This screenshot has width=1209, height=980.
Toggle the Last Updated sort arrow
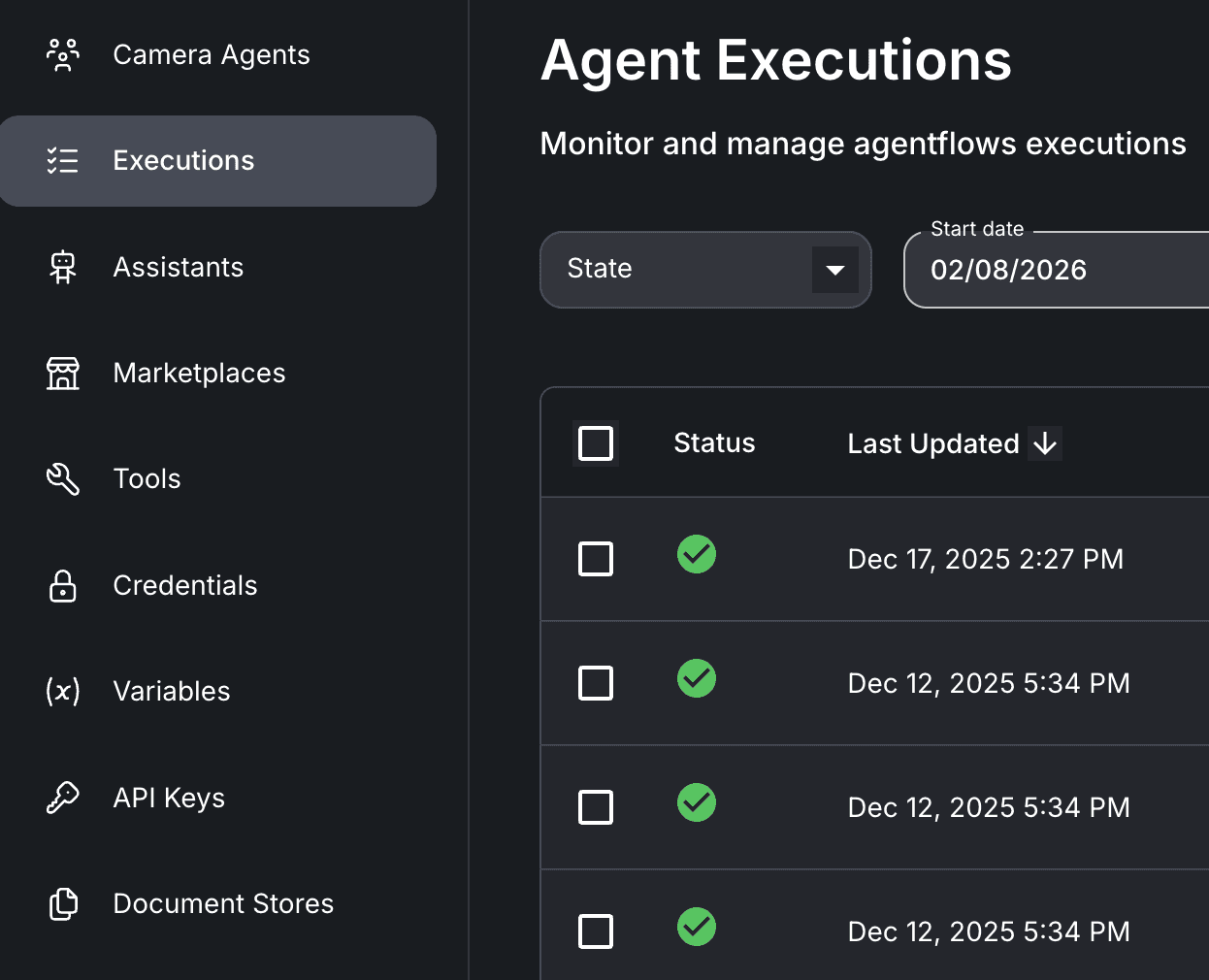click(1045, 443)
